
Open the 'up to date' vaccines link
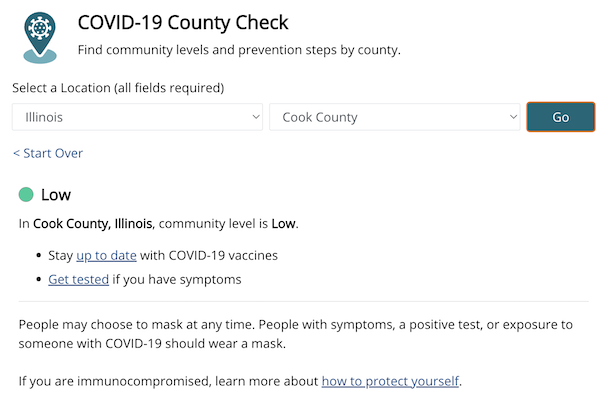(106, 255)
